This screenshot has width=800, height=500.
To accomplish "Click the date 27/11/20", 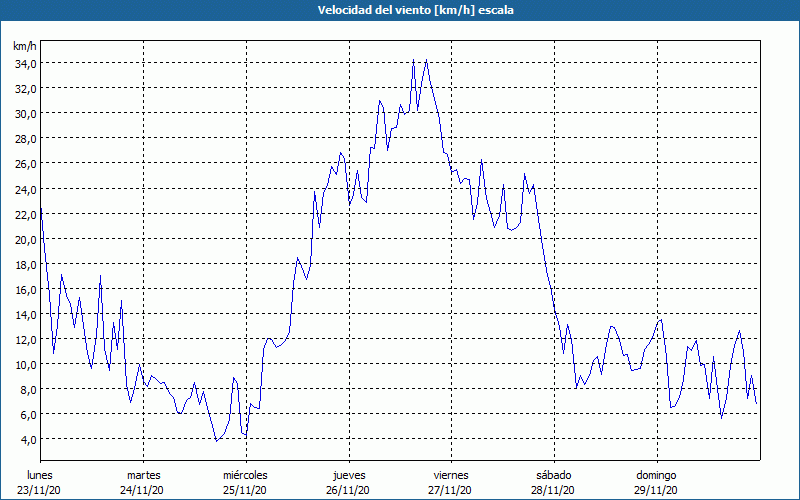I will click(450, 490).
